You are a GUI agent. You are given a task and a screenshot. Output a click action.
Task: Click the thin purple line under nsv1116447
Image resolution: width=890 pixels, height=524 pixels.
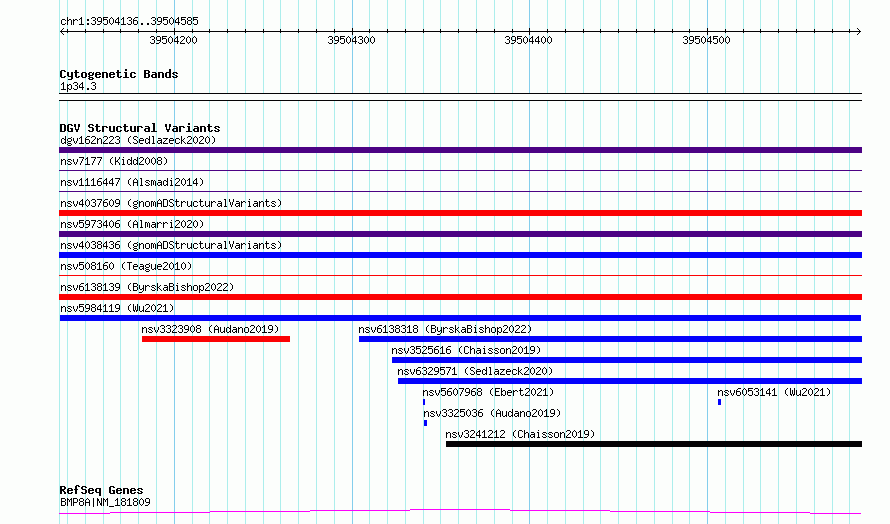point(460,191)
